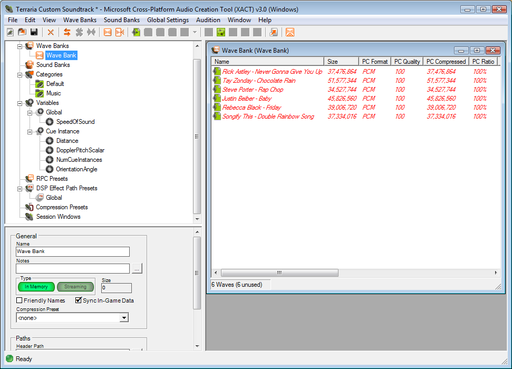Select the Wave Bank tree item
Viewport: 512px width, 369px height.
(x=61, y=55)
